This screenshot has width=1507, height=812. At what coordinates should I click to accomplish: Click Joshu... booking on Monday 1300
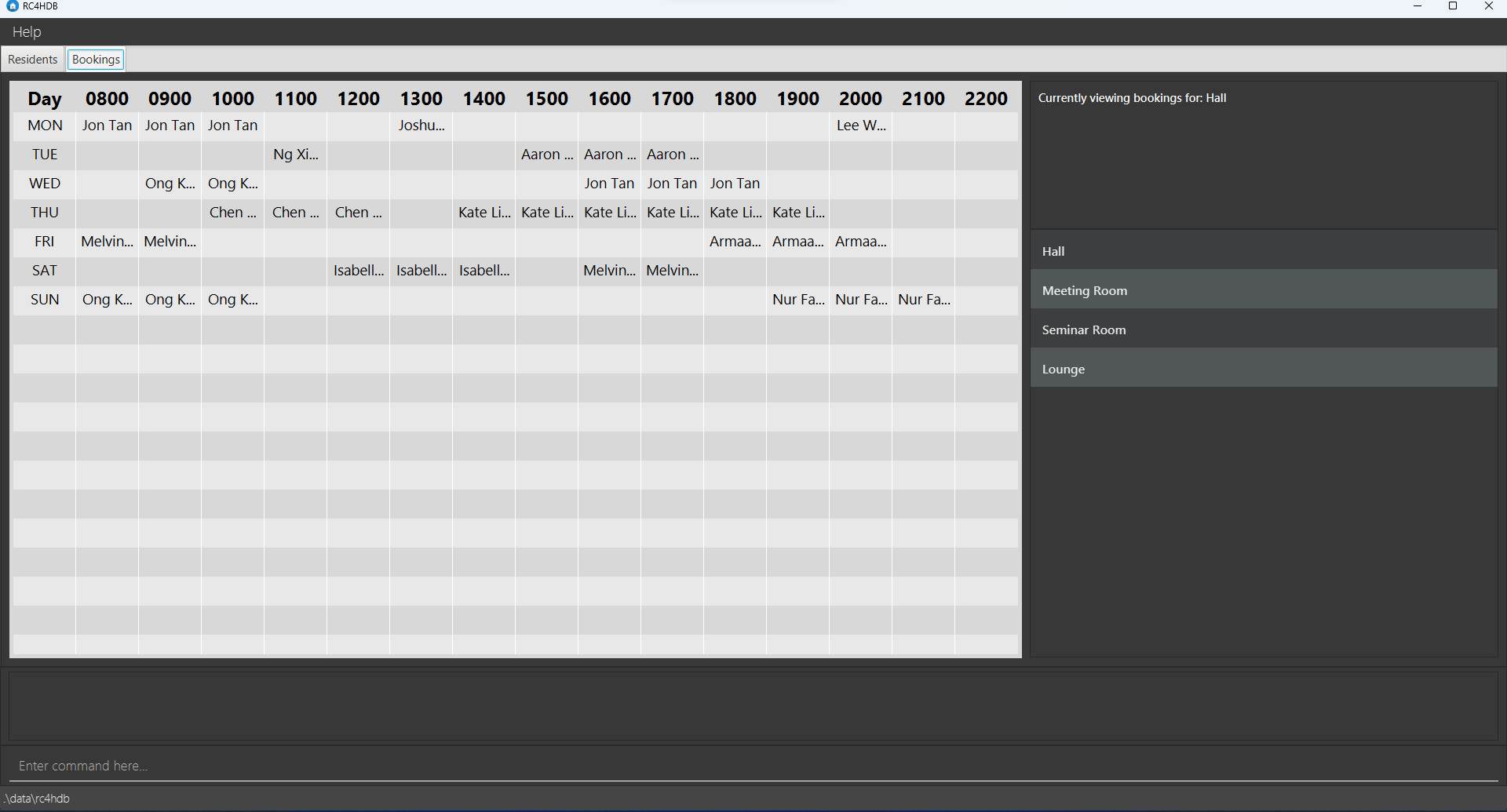click(x=421, y=126)
